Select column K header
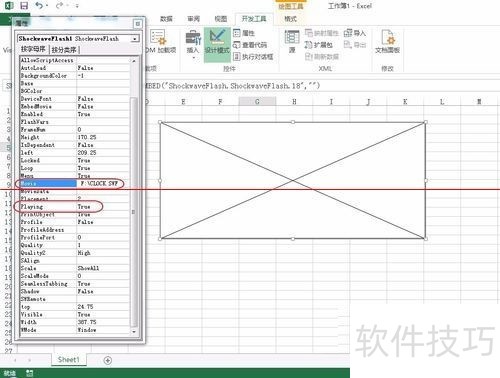500x378 pixels. pos(405,101)
